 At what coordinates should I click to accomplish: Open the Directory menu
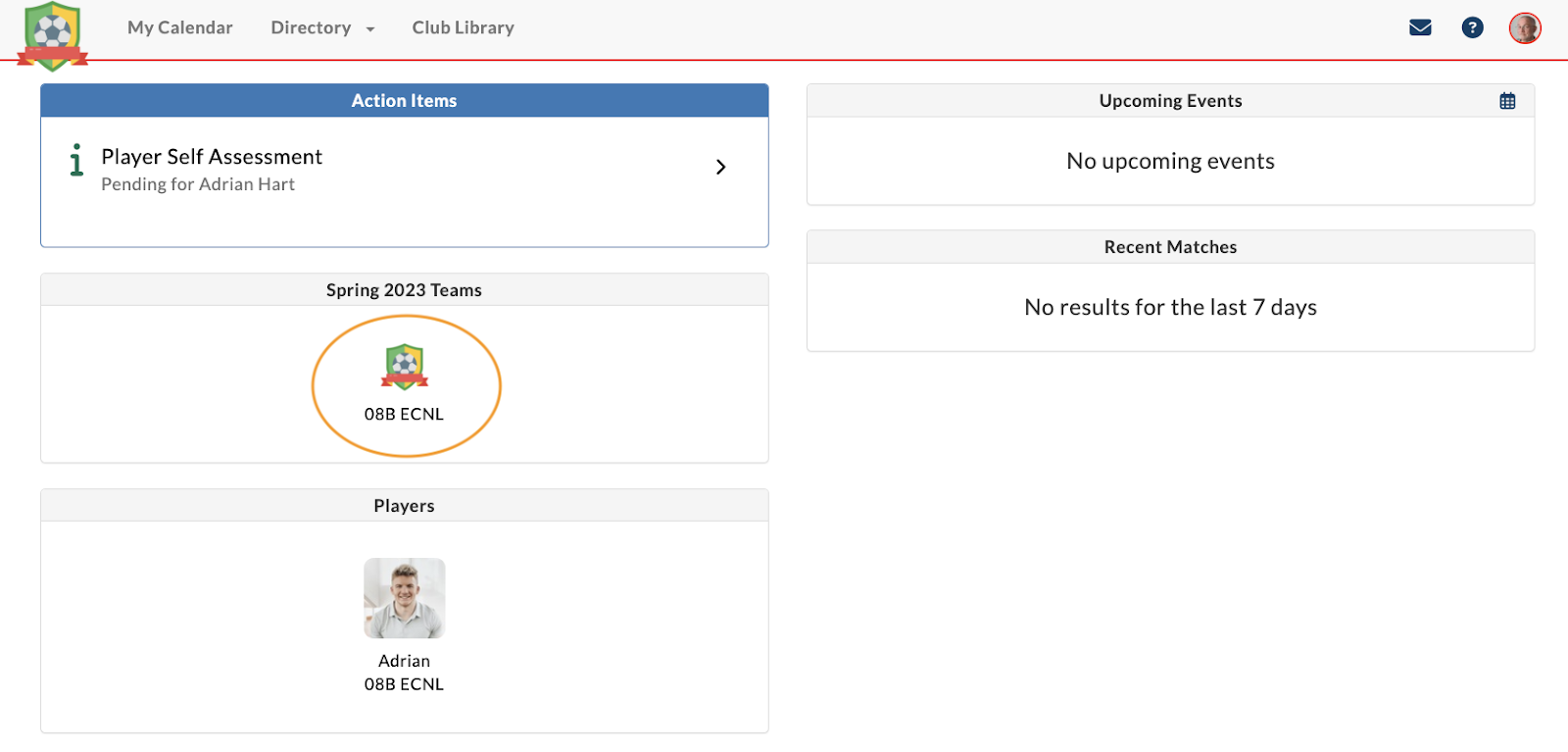(311, 27)
